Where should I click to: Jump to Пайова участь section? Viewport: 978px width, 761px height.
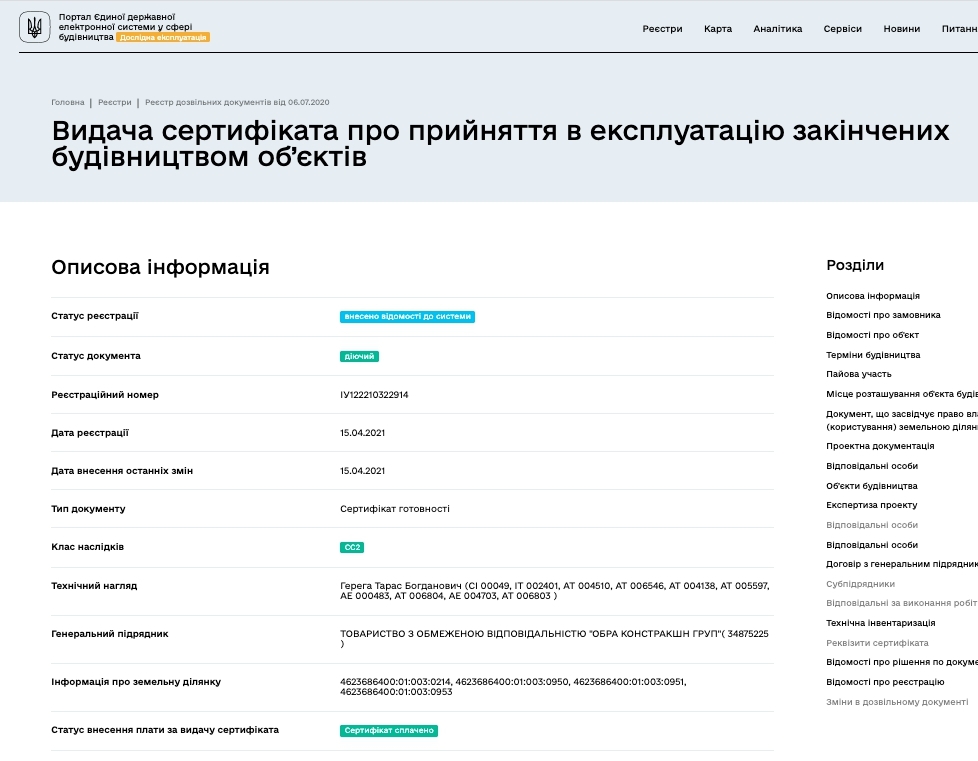[x=858, y=374]
